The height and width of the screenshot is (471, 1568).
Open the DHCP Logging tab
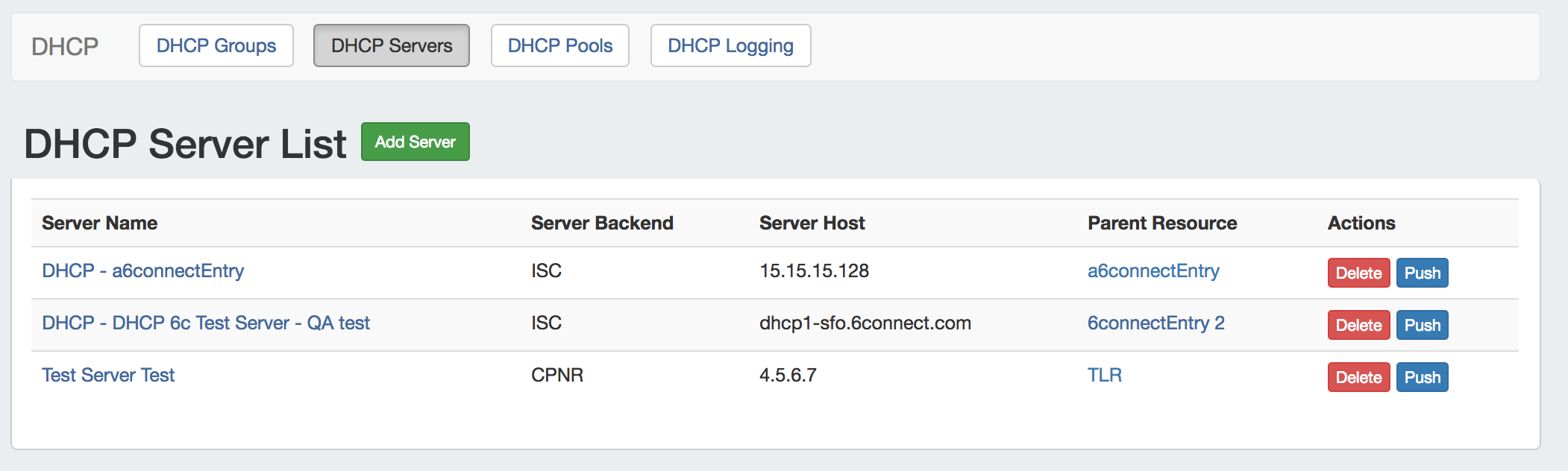pos(730,45)
